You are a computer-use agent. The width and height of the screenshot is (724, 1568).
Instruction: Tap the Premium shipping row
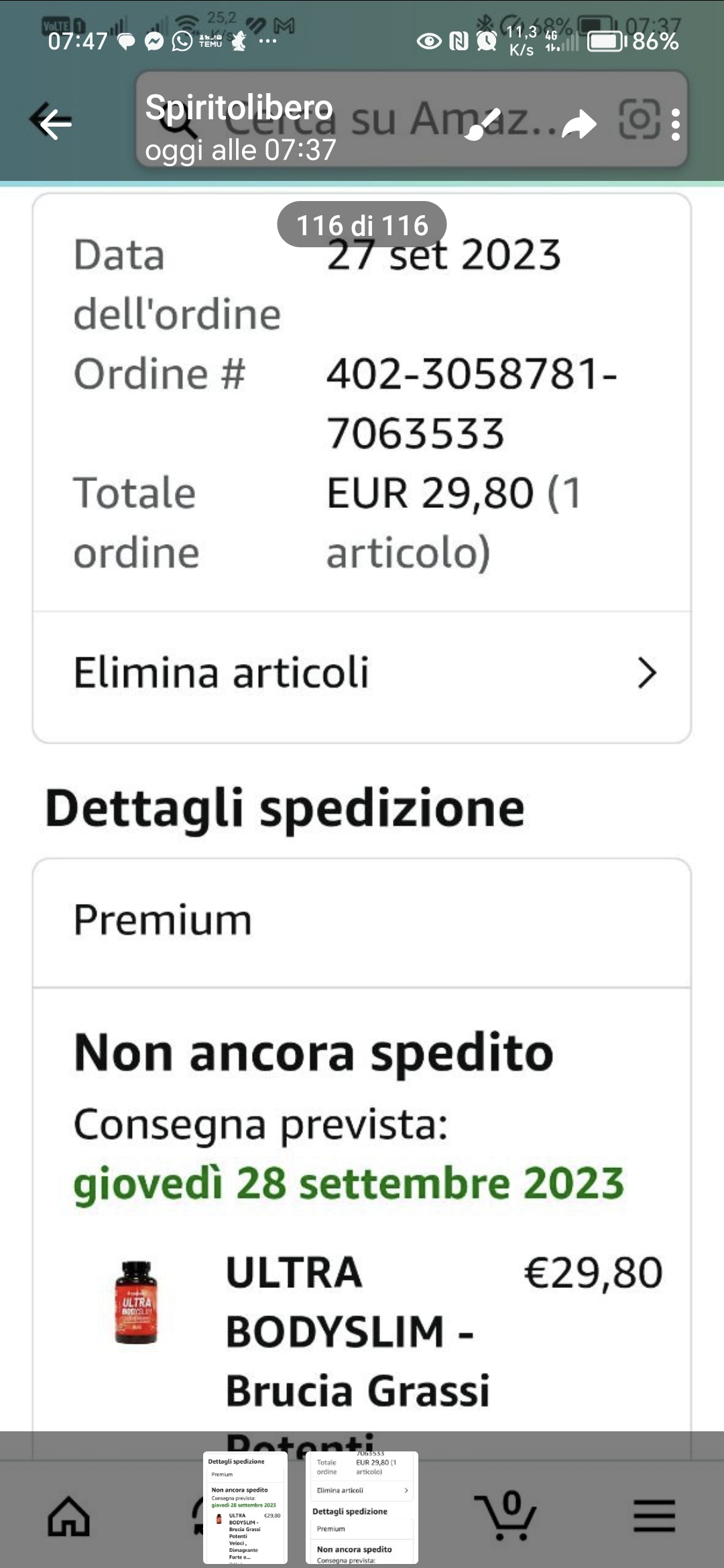coord(362,921)
